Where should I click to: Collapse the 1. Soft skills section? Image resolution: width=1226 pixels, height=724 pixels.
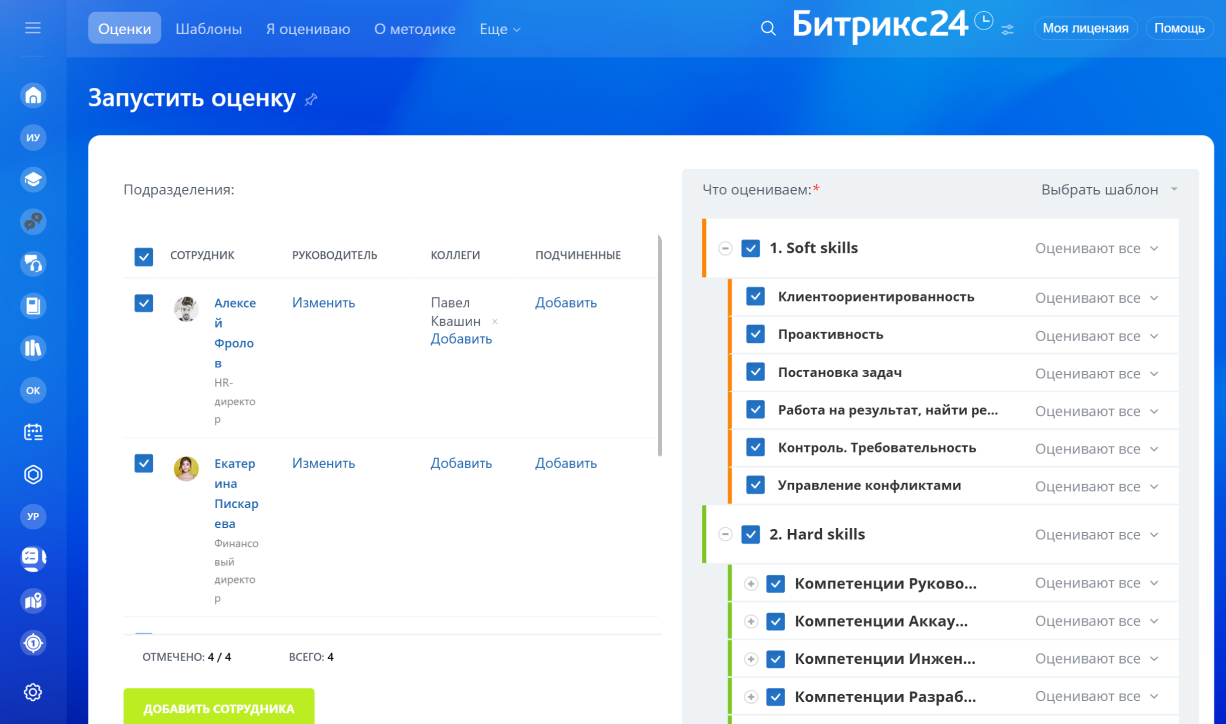coord(725,248)
